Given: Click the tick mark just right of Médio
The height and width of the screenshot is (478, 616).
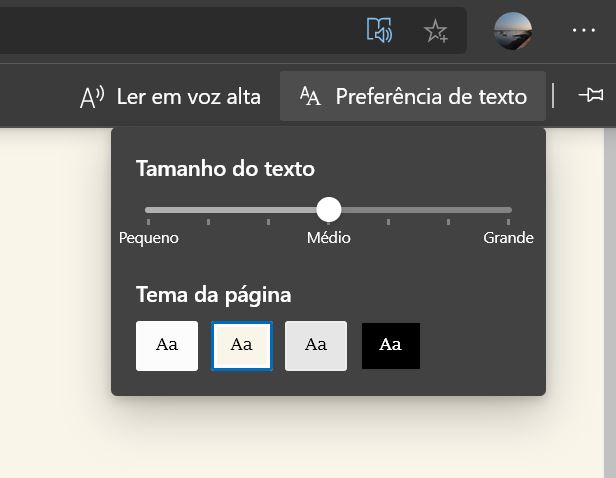Looking at the screenshot, I should (389, 222).
